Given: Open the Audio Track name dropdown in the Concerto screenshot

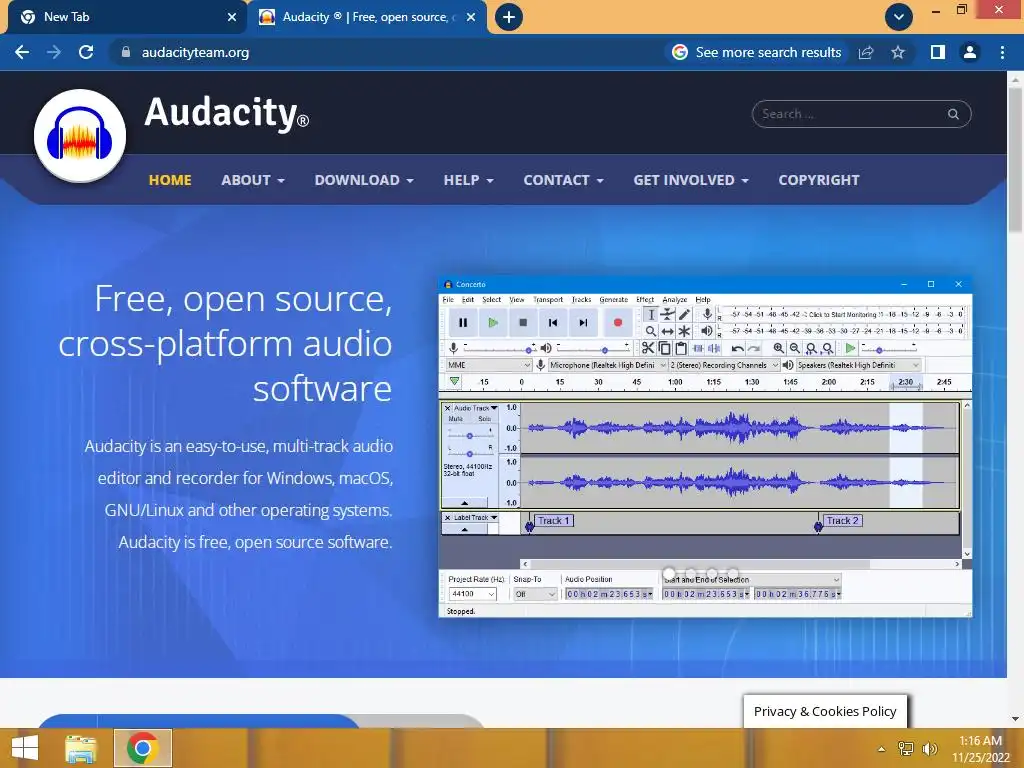Looking at the screenshot, I should coord(475,408).
